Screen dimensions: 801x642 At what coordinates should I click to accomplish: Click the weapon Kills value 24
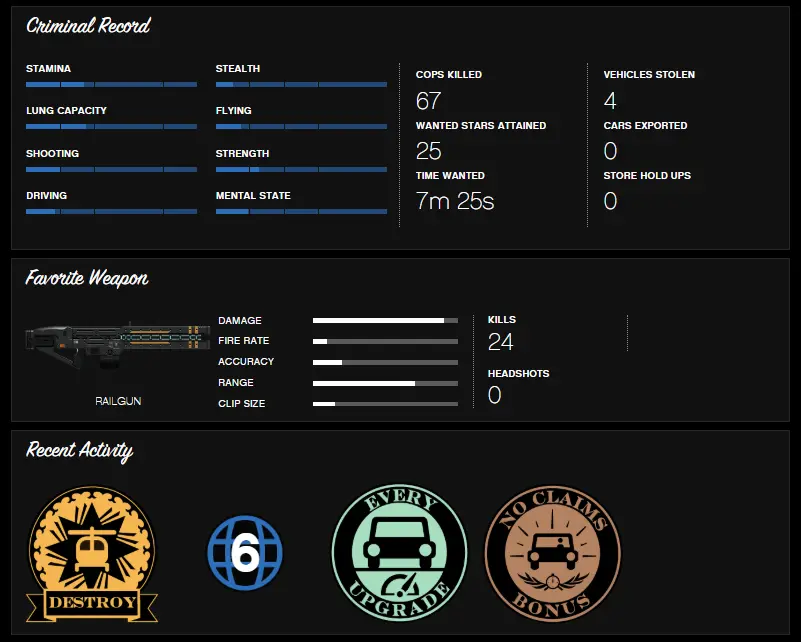500,342
